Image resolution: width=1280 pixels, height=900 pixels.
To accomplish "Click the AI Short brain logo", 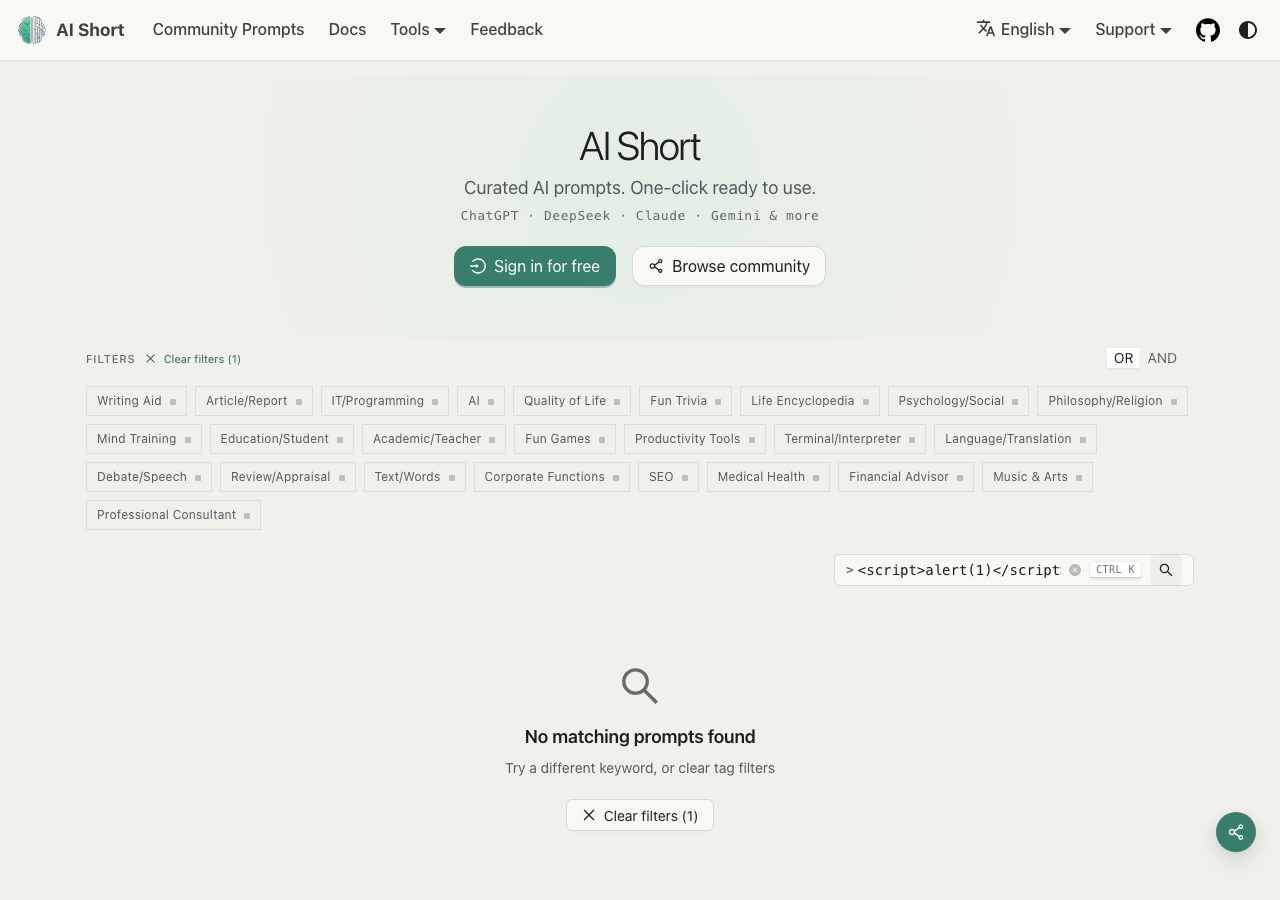I will click(32, 30).
